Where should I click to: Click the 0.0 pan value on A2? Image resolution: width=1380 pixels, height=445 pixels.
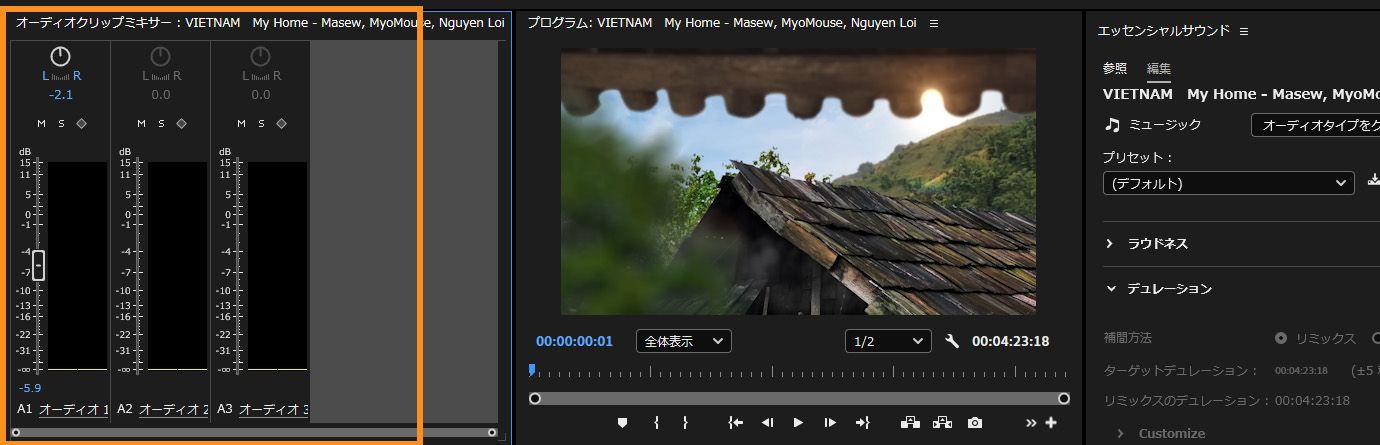161,95
